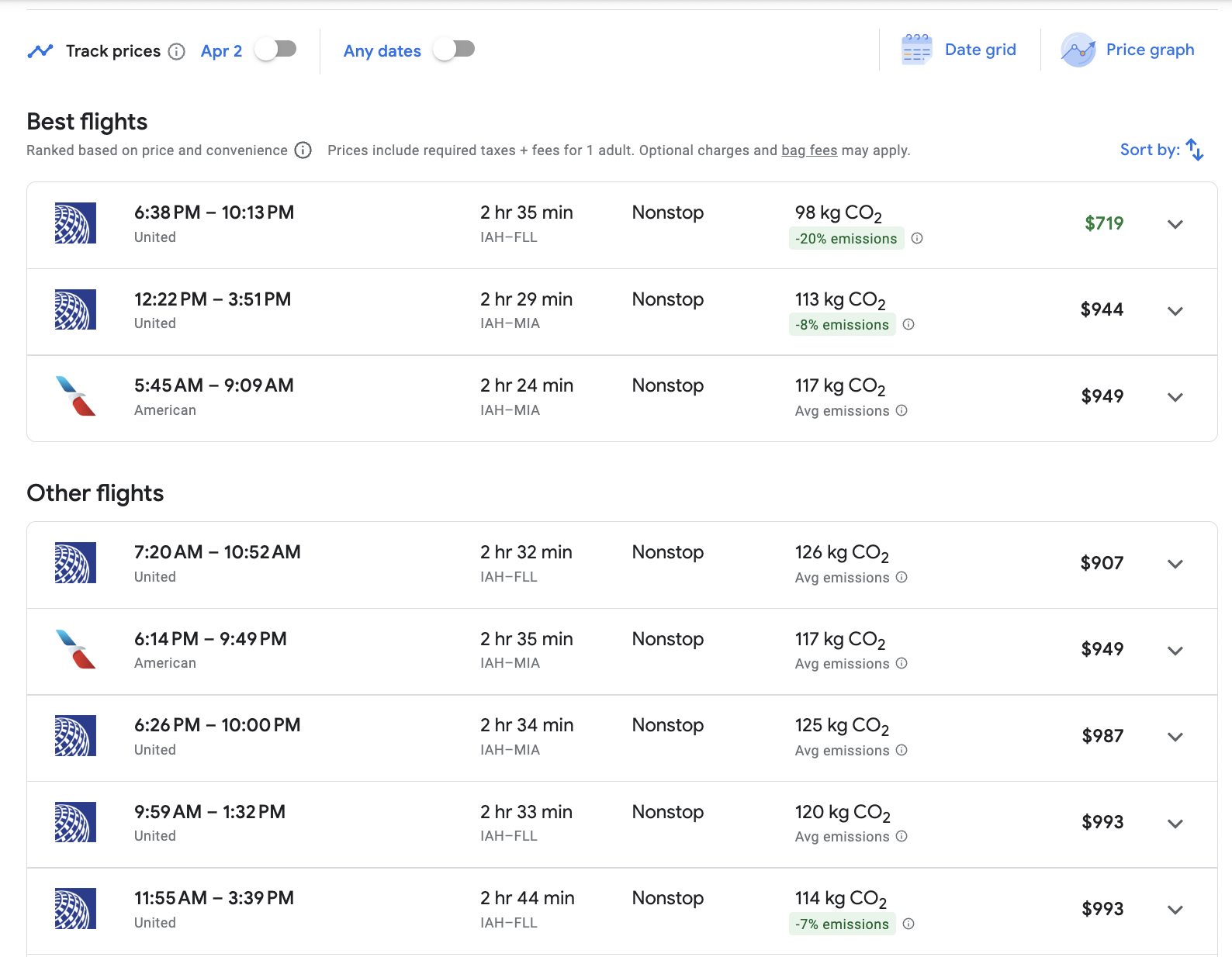
Task: Click the Date grid calendar icon
Action: pos(916,50)
